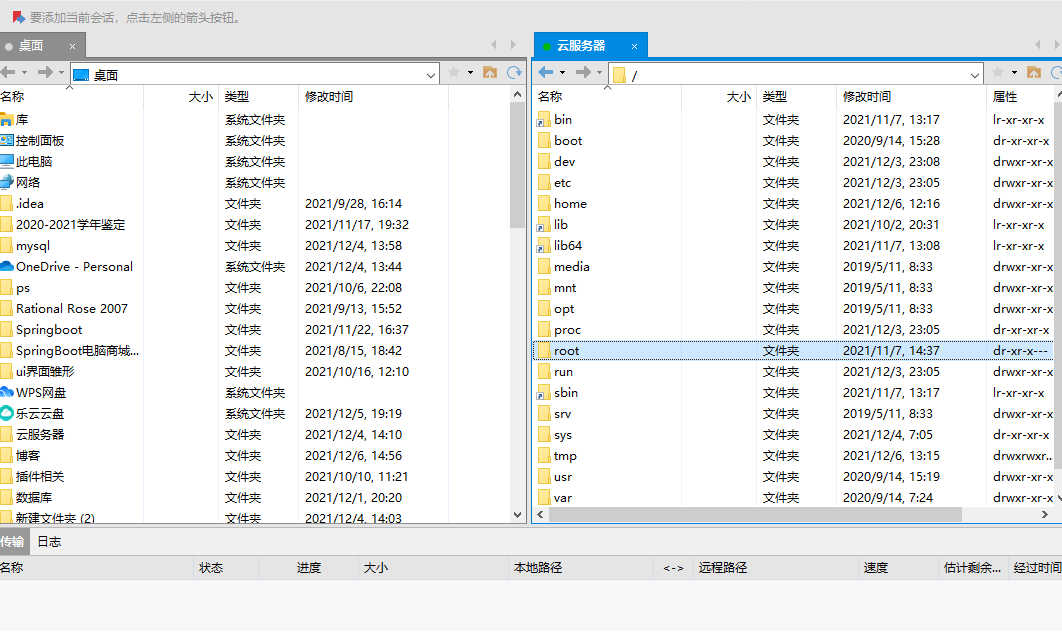1062x632 pixels.
Task: Select the 2020-2021学年鉴定 folder
Action: (x=63, y=225)
